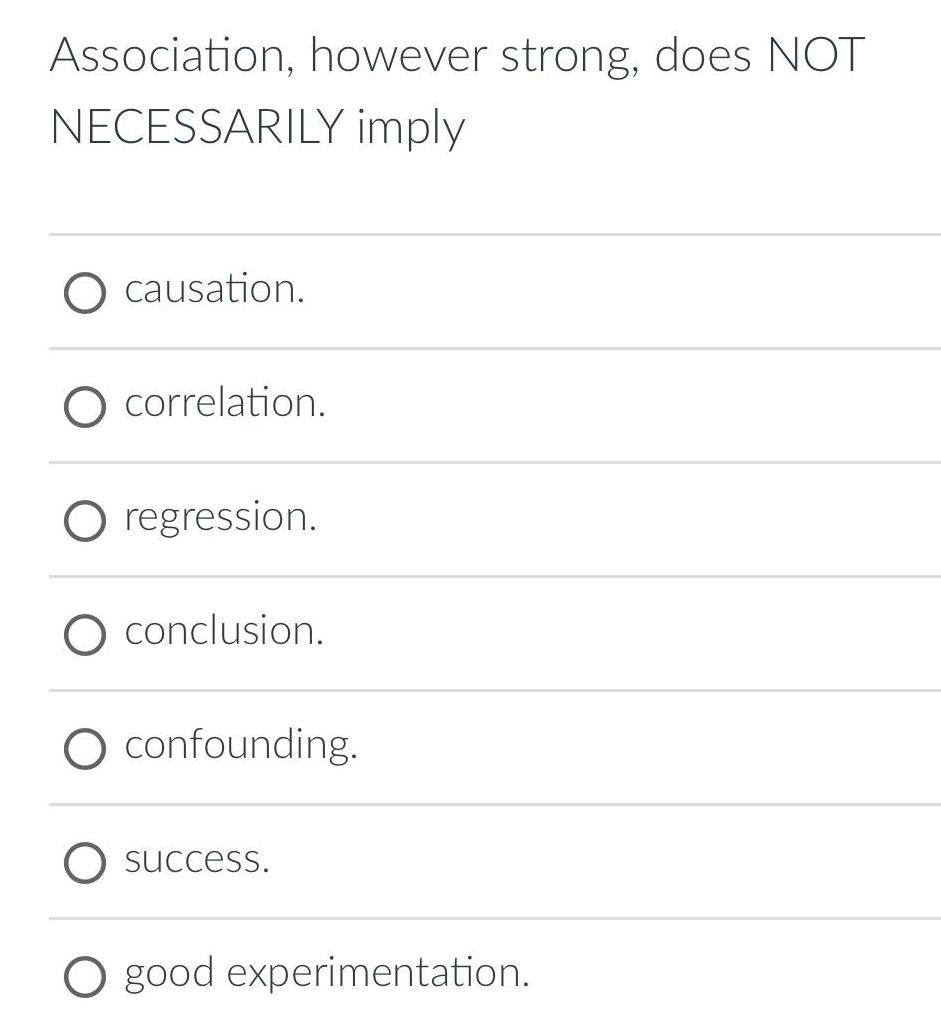The width and height of the screenshot is (941, 1018).
Task: Select the 'causation.' radio button
Action: [84, 293]
